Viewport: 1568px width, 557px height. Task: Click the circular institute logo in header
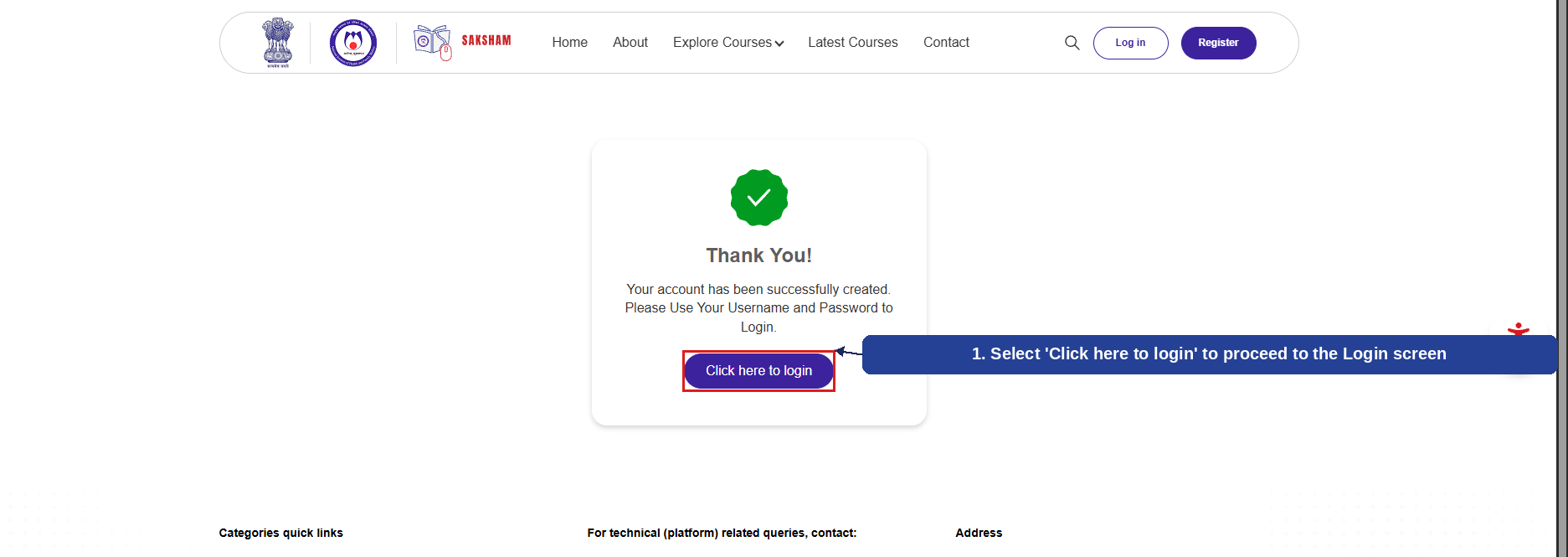pos(353,43)
